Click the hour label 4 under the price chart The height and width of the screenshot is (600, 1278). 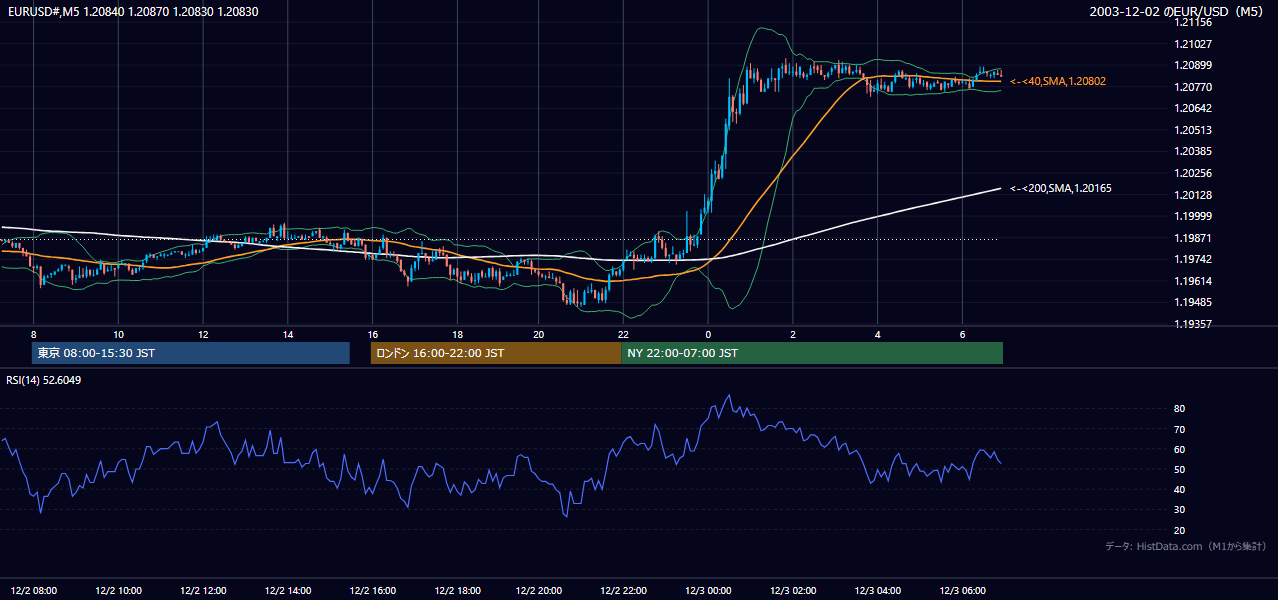click(x=877, y=334)
